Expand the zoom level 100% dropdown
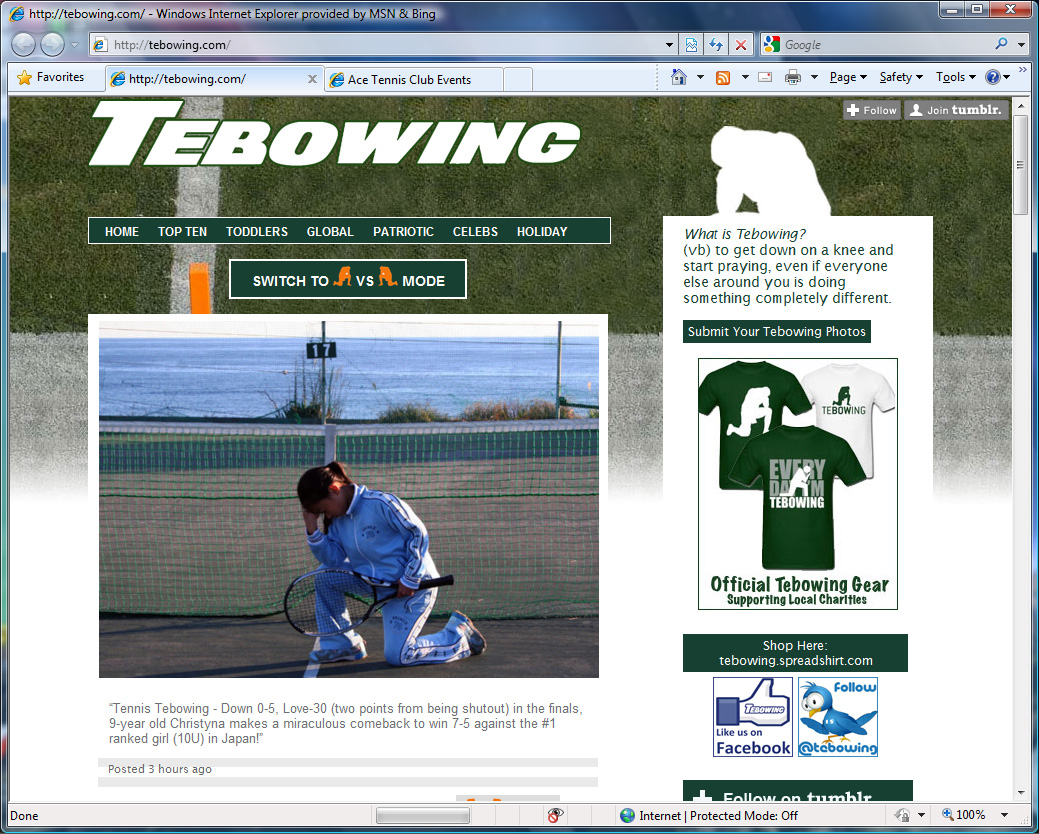This screenshot has height=834, width=1039. pyautogui.click(x=1004, y=815)
